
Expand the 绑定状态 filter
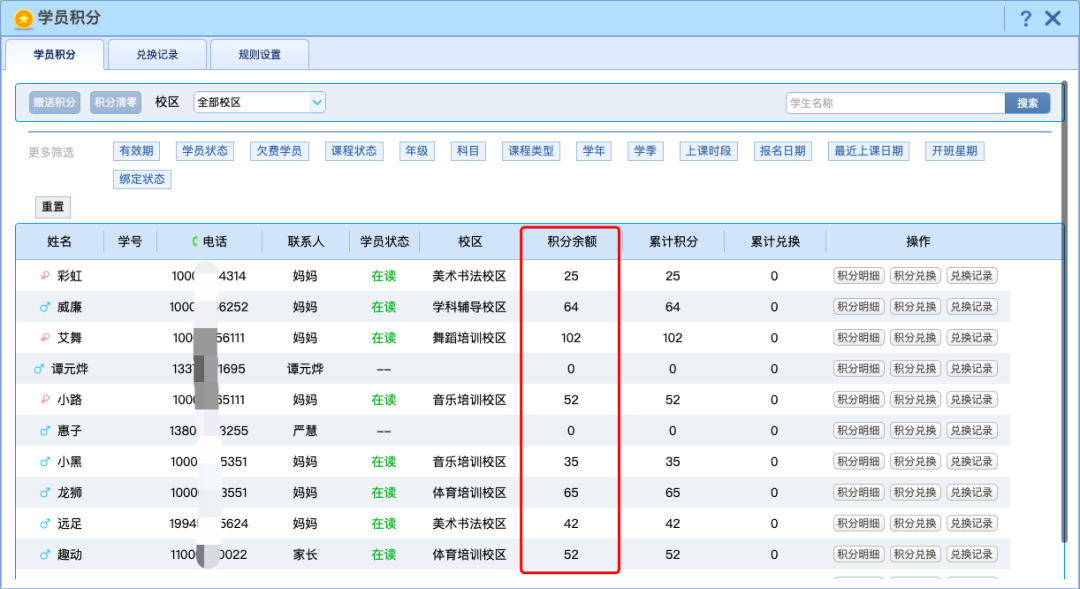pos(142,179)
